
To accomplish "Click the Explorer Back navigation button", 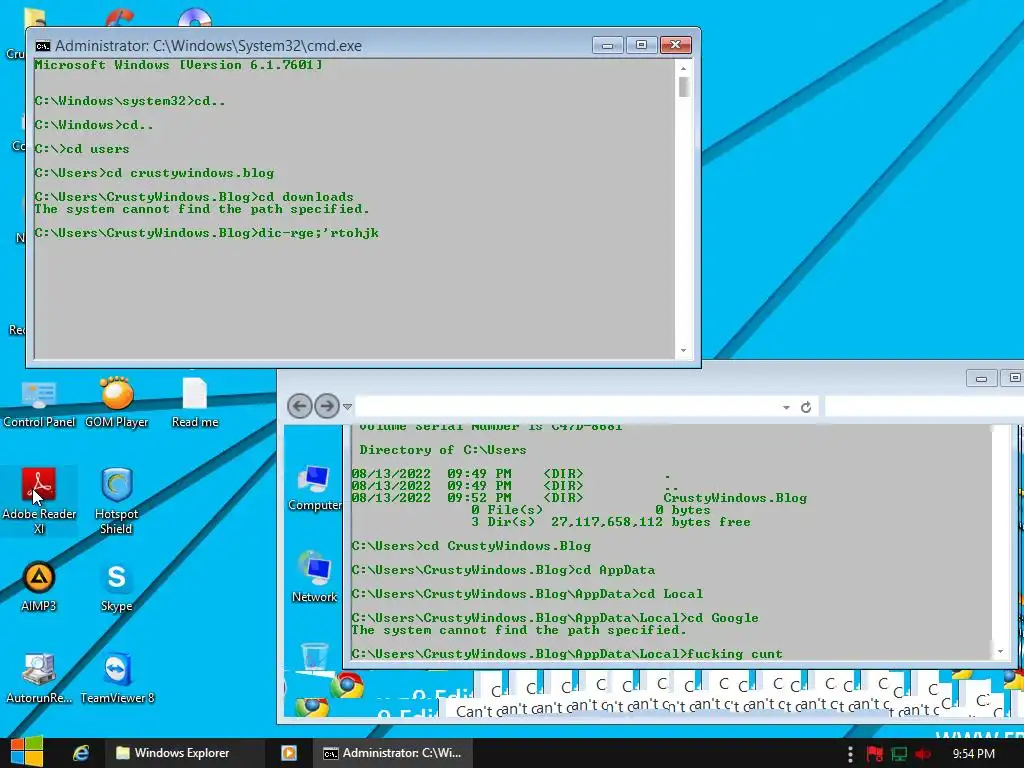I will 300,406.
